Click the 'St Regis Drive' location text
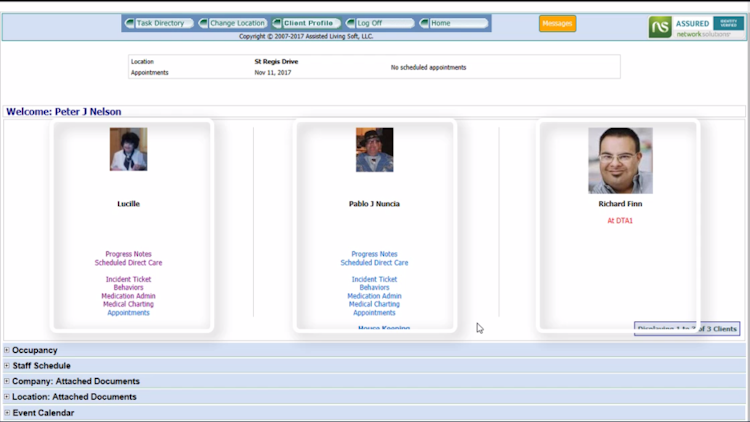This screenshot has height=422, width=750. [x=276, y=62]
